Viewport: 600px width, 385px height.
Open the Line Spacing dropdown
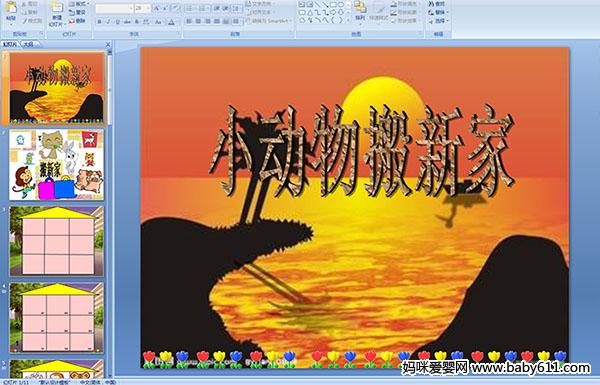click(237, 8)
